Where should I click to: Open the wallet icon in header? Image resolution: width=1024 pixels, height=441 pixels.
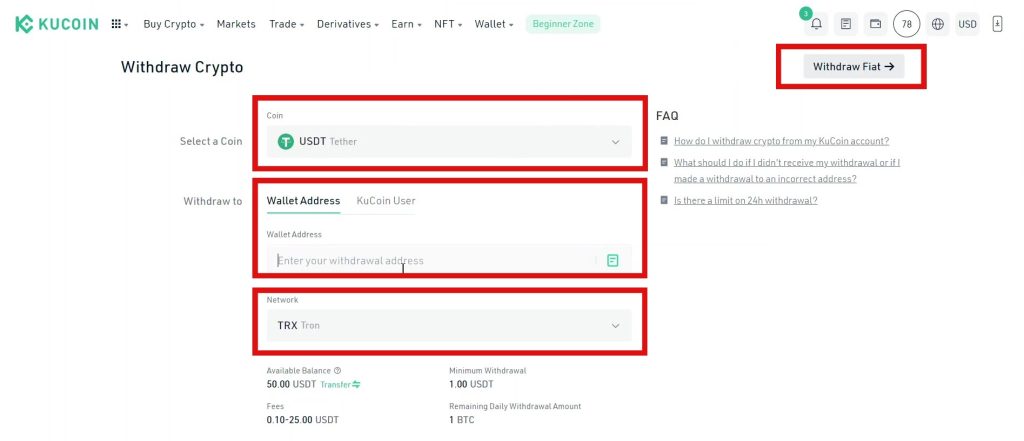pyautogui.click(x=875, y=24)
